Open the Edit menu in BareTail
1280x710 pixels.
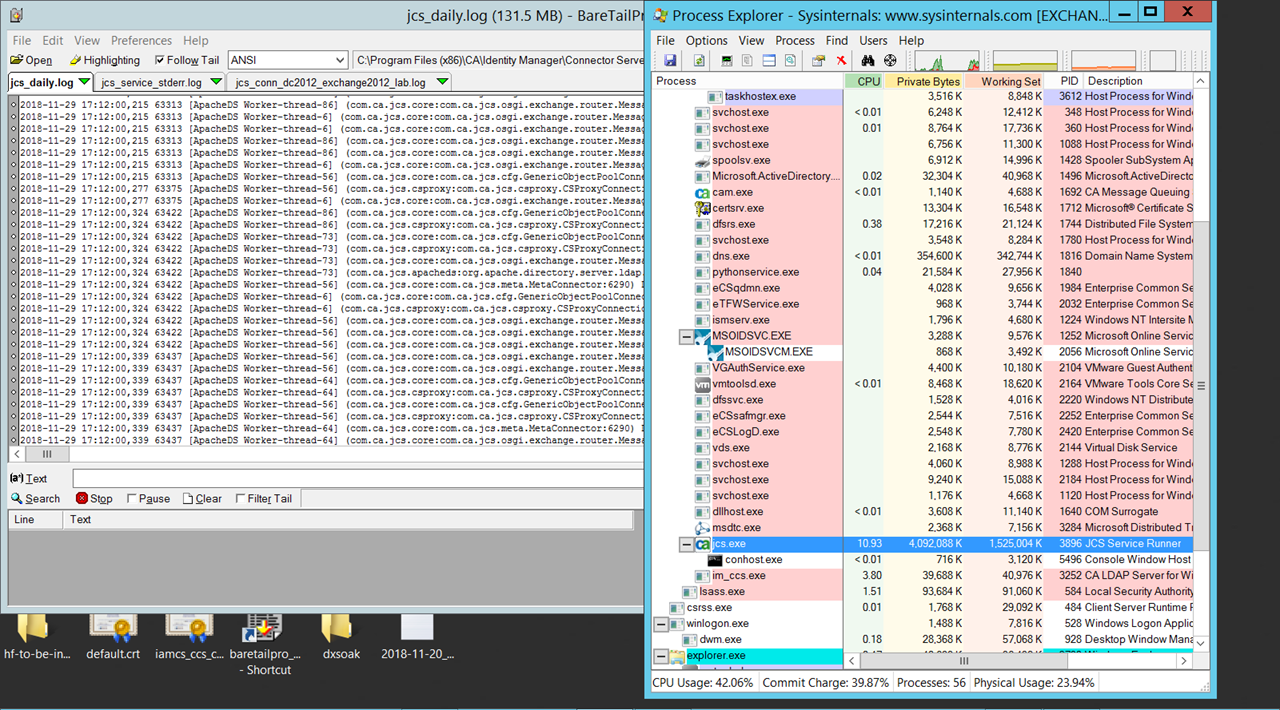pyautogui.click(x=53, y=41)
